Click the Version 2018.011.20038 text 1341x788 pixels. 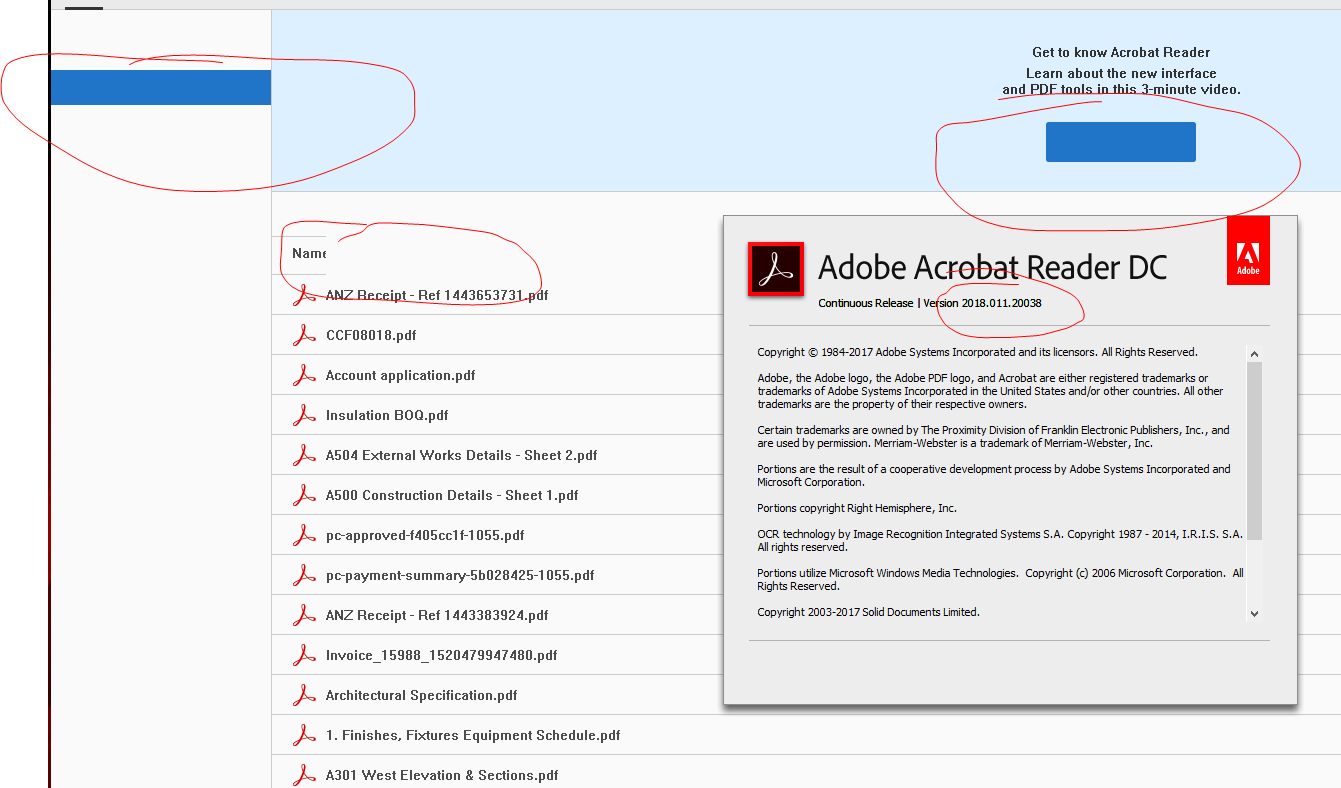[x=982, y=303]
